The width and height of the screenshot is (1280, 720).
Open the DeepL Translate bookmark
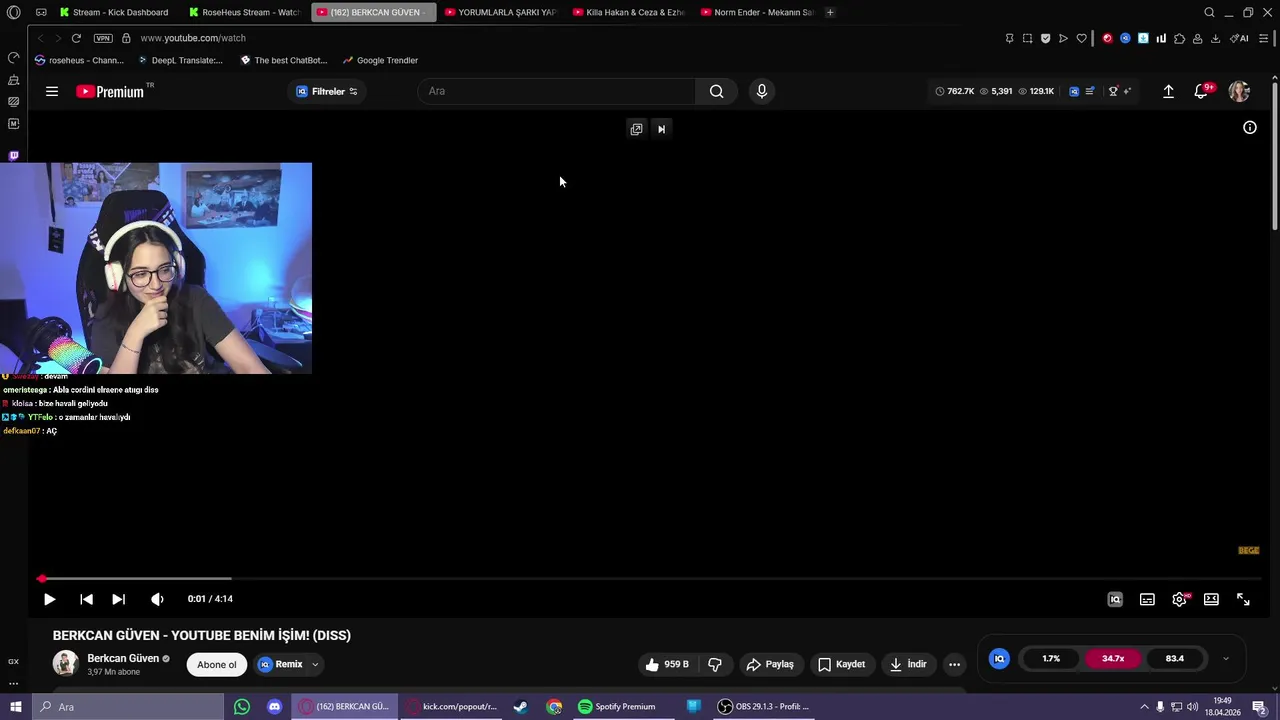click(180, 60)
